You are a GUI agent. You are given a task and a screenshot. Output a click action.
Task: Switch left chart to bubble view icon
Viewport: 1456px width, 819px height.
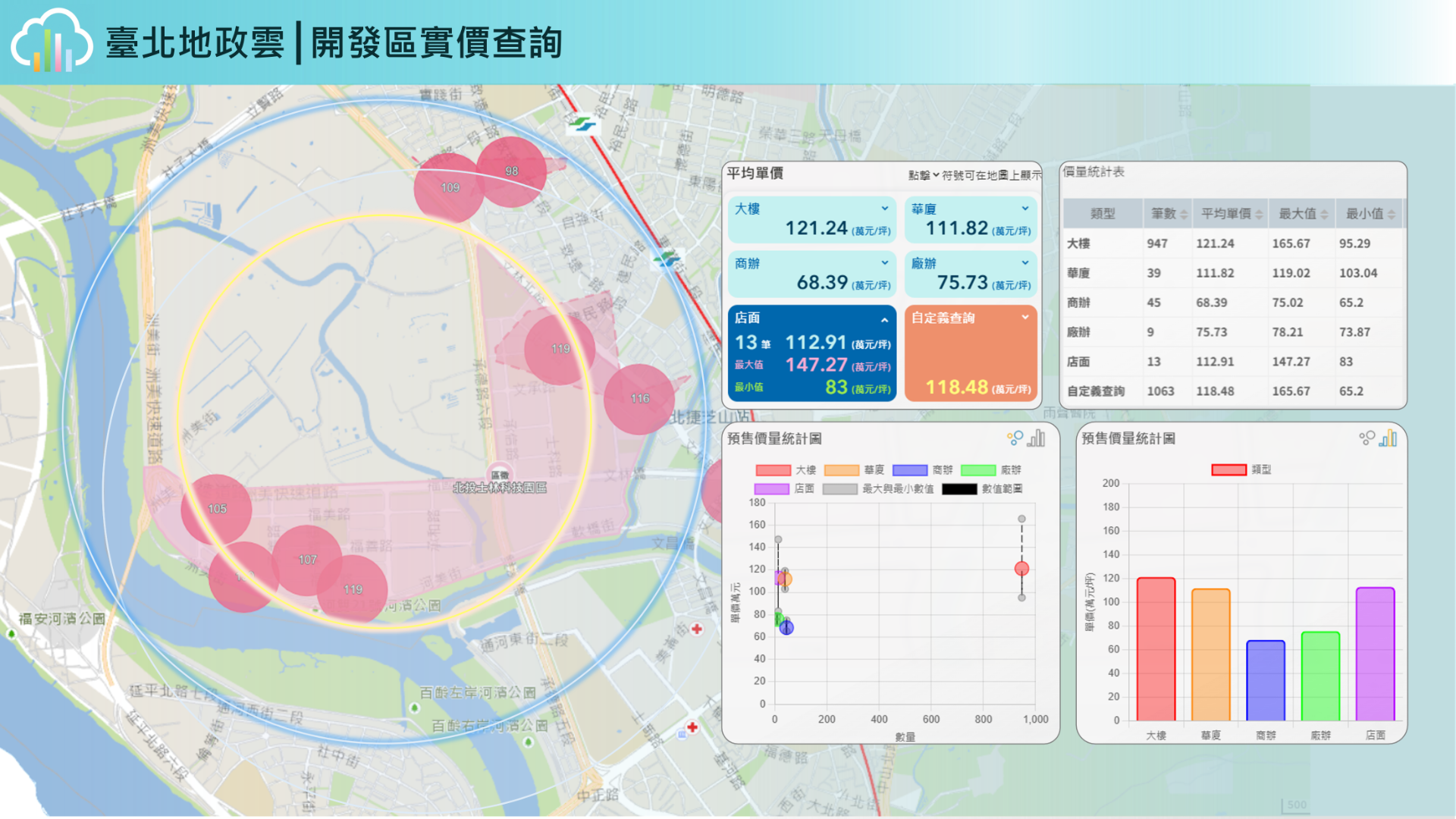point(1015,438)
